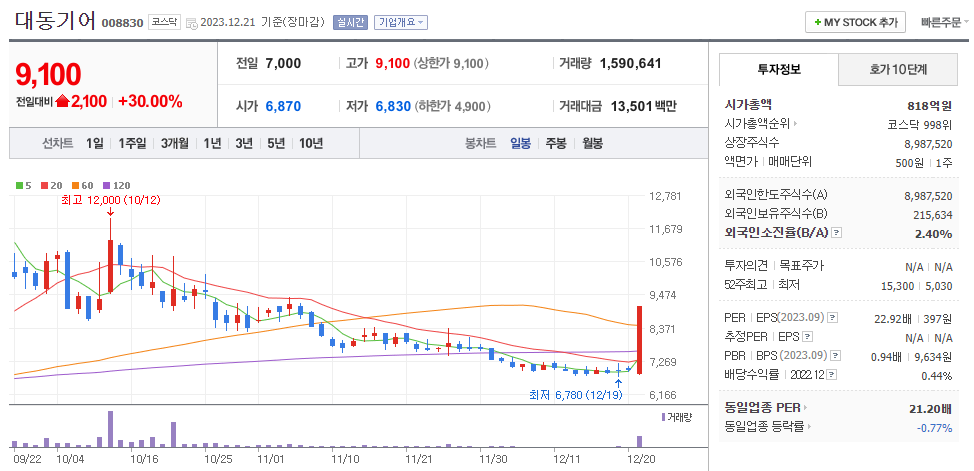Click the -0.77% sector change value
This screenshot has width=974, height=471.
[934, 428]
